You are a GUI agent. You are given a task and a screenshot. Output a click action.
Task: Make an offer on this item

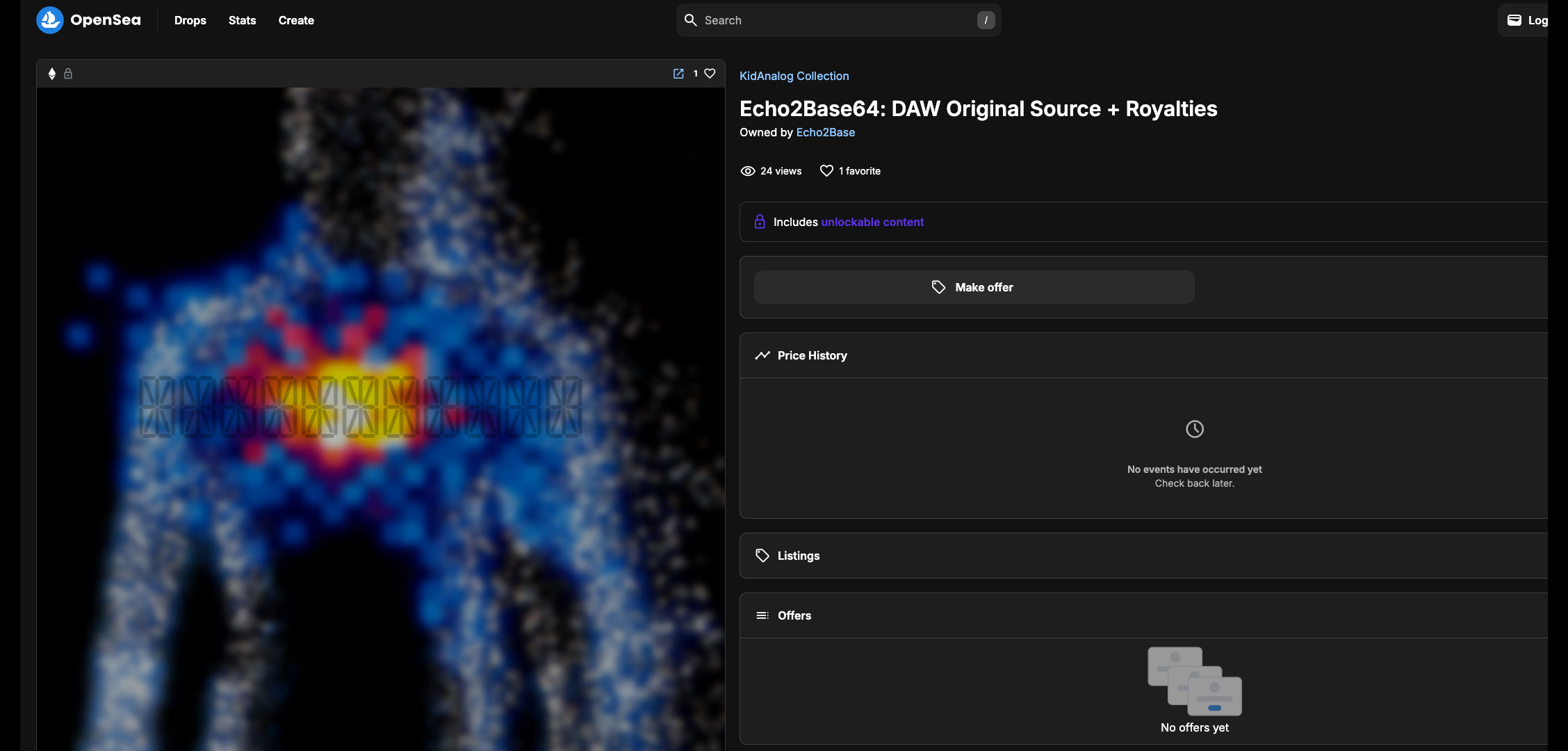[x=974, y=287]
